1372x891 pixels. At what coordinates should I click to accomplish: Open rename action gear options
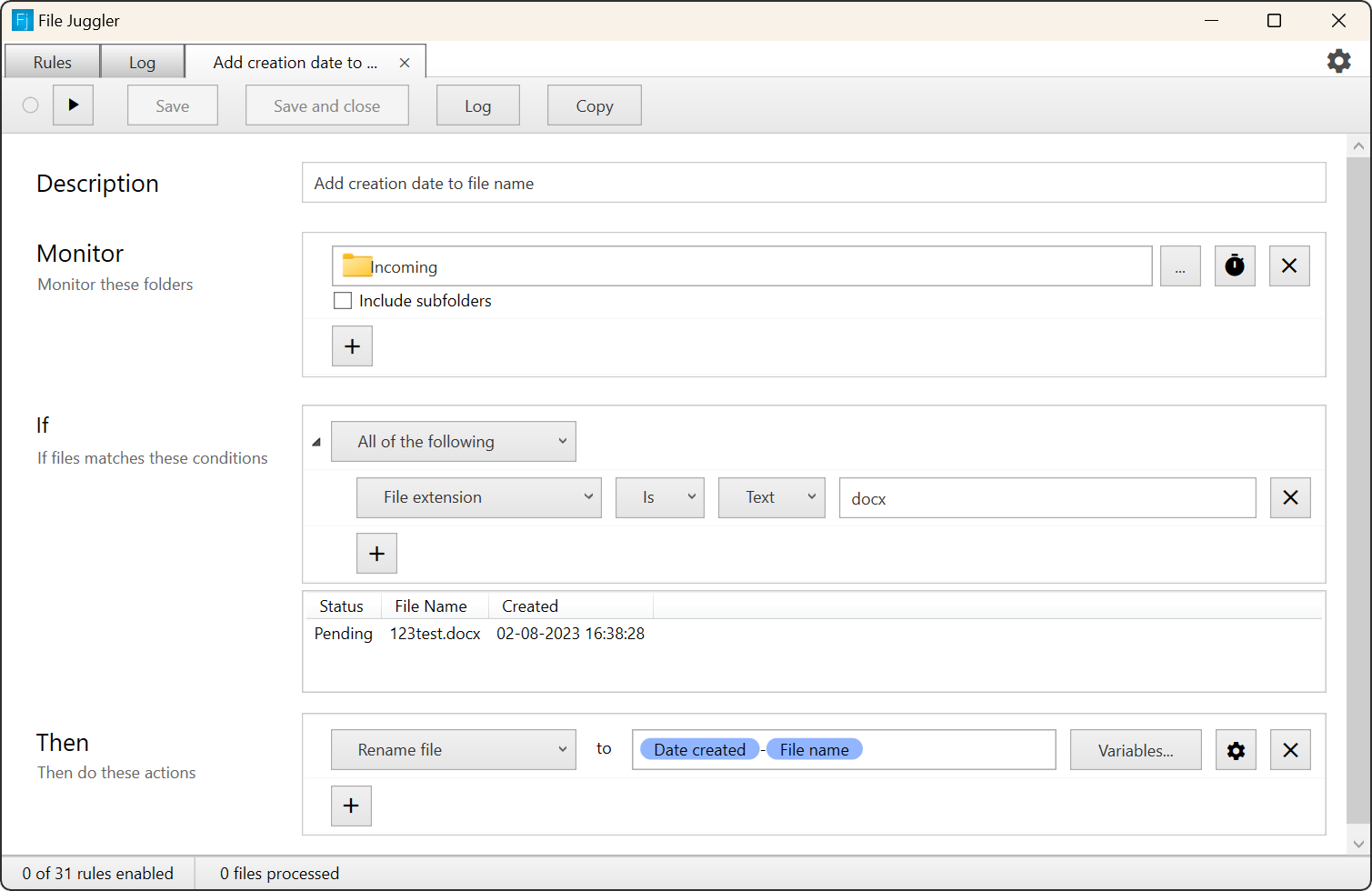pos(1236,750)
